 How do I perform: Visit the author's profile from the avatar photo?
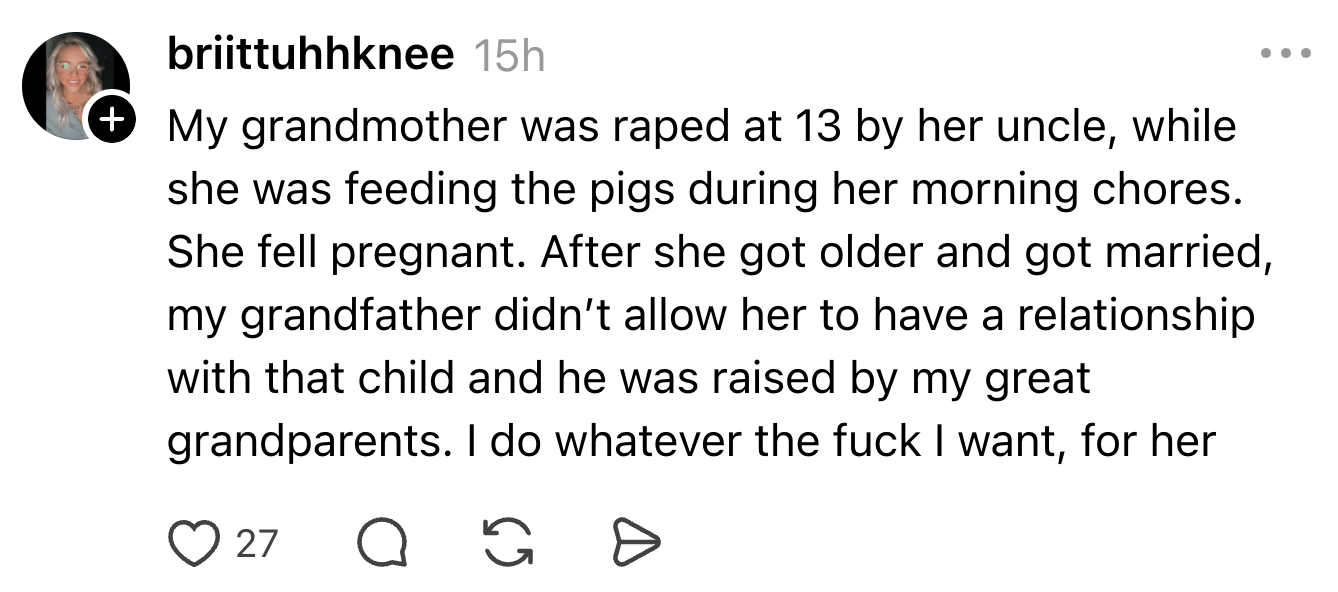[70, 80]
